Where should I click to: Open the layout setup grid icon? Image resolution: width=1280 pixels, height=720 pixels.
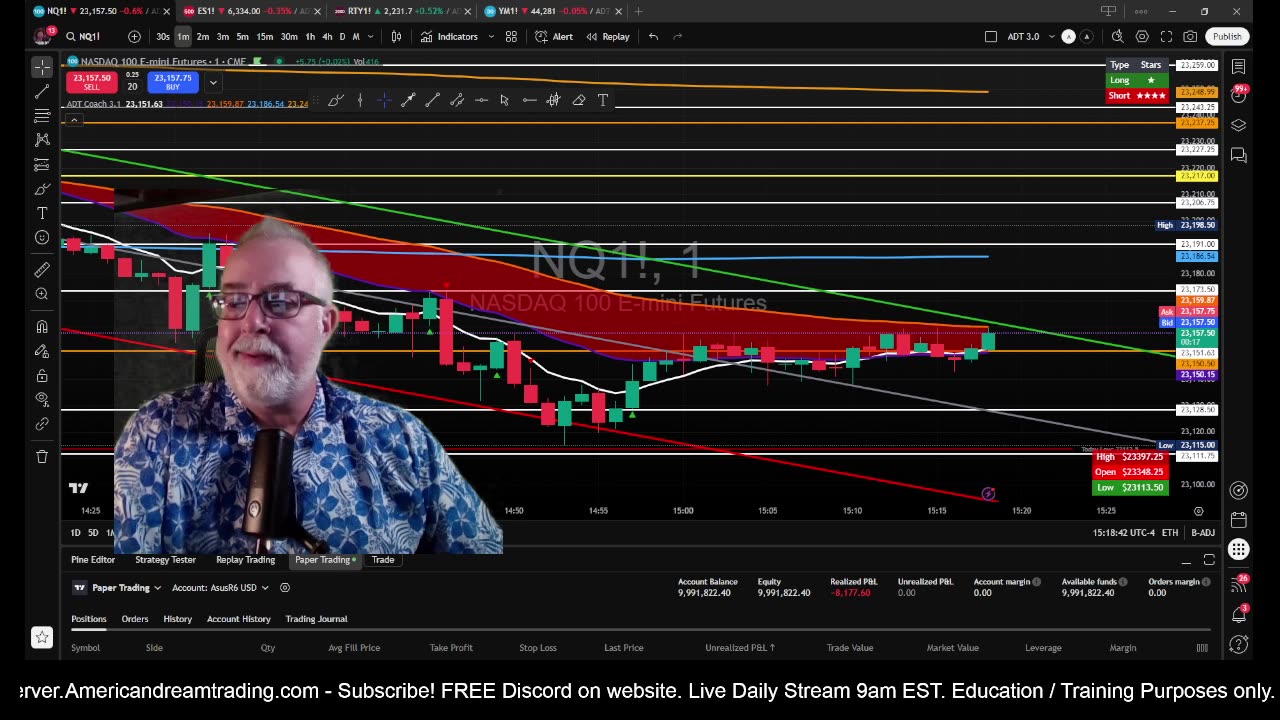pos(511,37)
